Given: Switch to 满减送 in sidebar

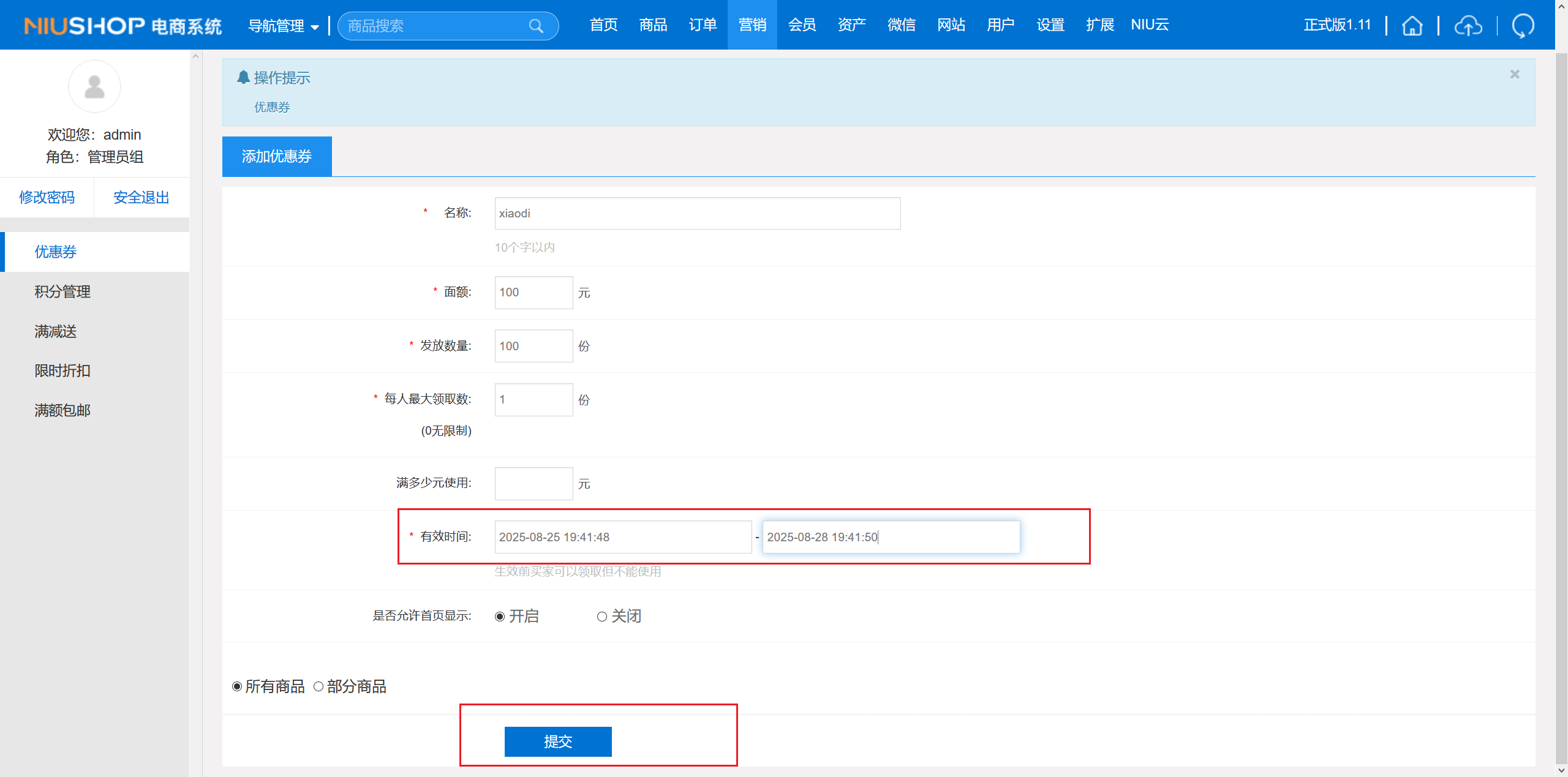Looking at the screenshot, I should pyautogui.click(x=56, y=331).
